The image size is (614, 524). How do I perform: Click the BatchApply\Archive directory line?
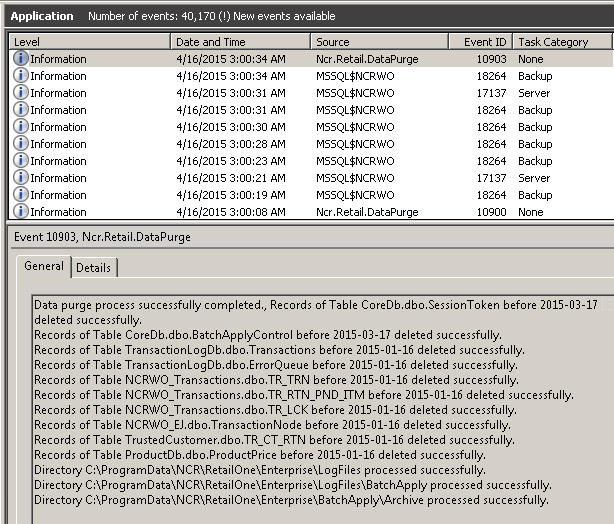(x=291, y=500)
